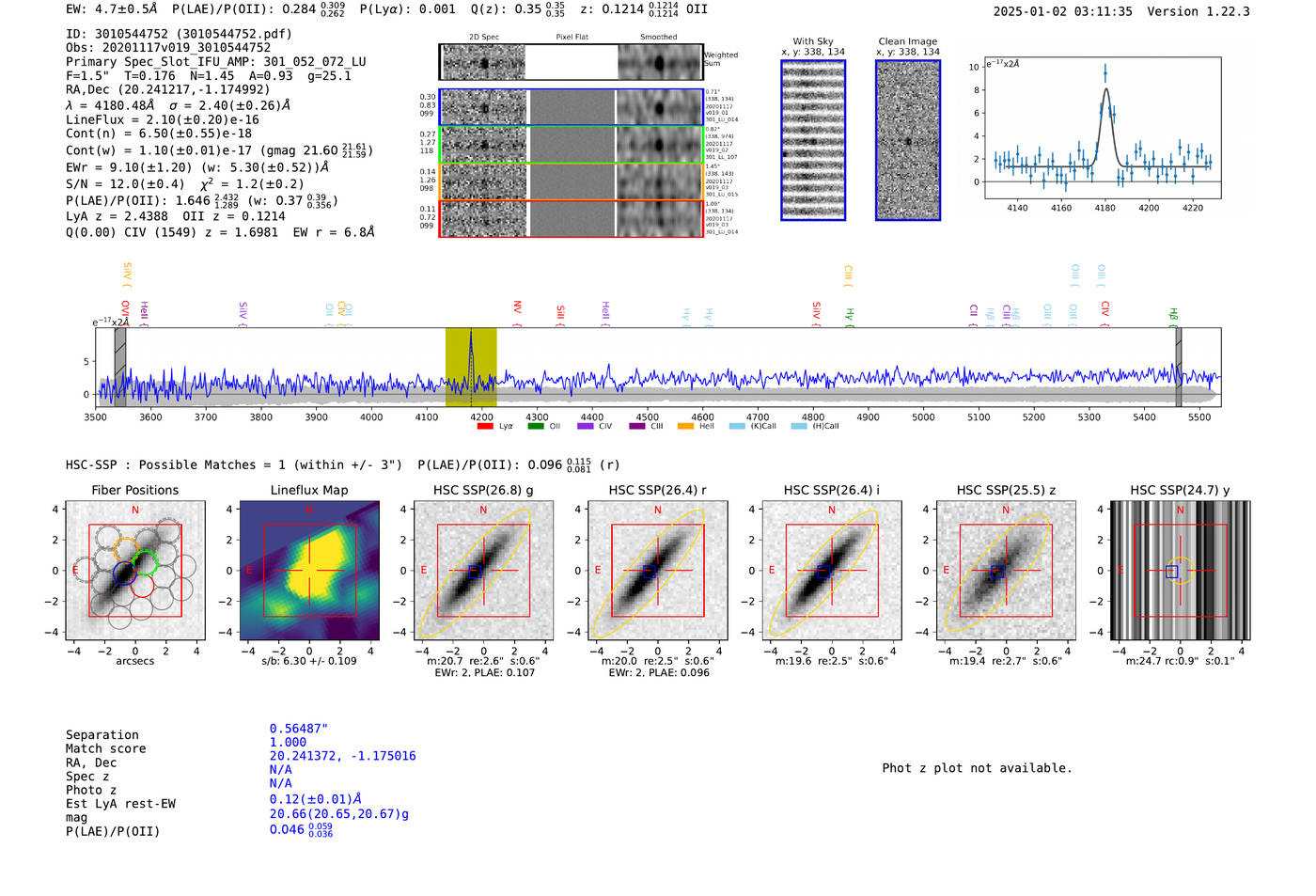The width and height of the screenshot is (1316, 896).
Task: Open the With Sky cutout image
Action: click(x=813, y=140)
